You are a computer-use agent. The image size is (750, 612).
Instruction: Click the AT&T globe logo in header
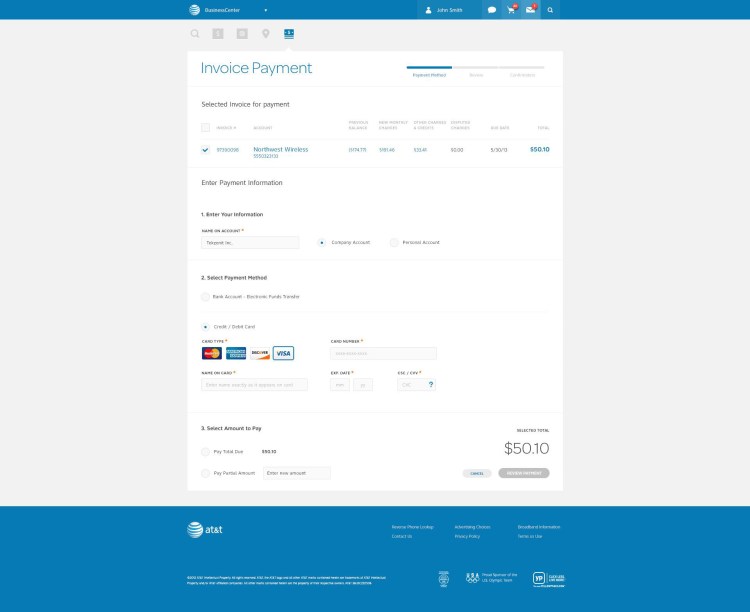click(194, 10)
